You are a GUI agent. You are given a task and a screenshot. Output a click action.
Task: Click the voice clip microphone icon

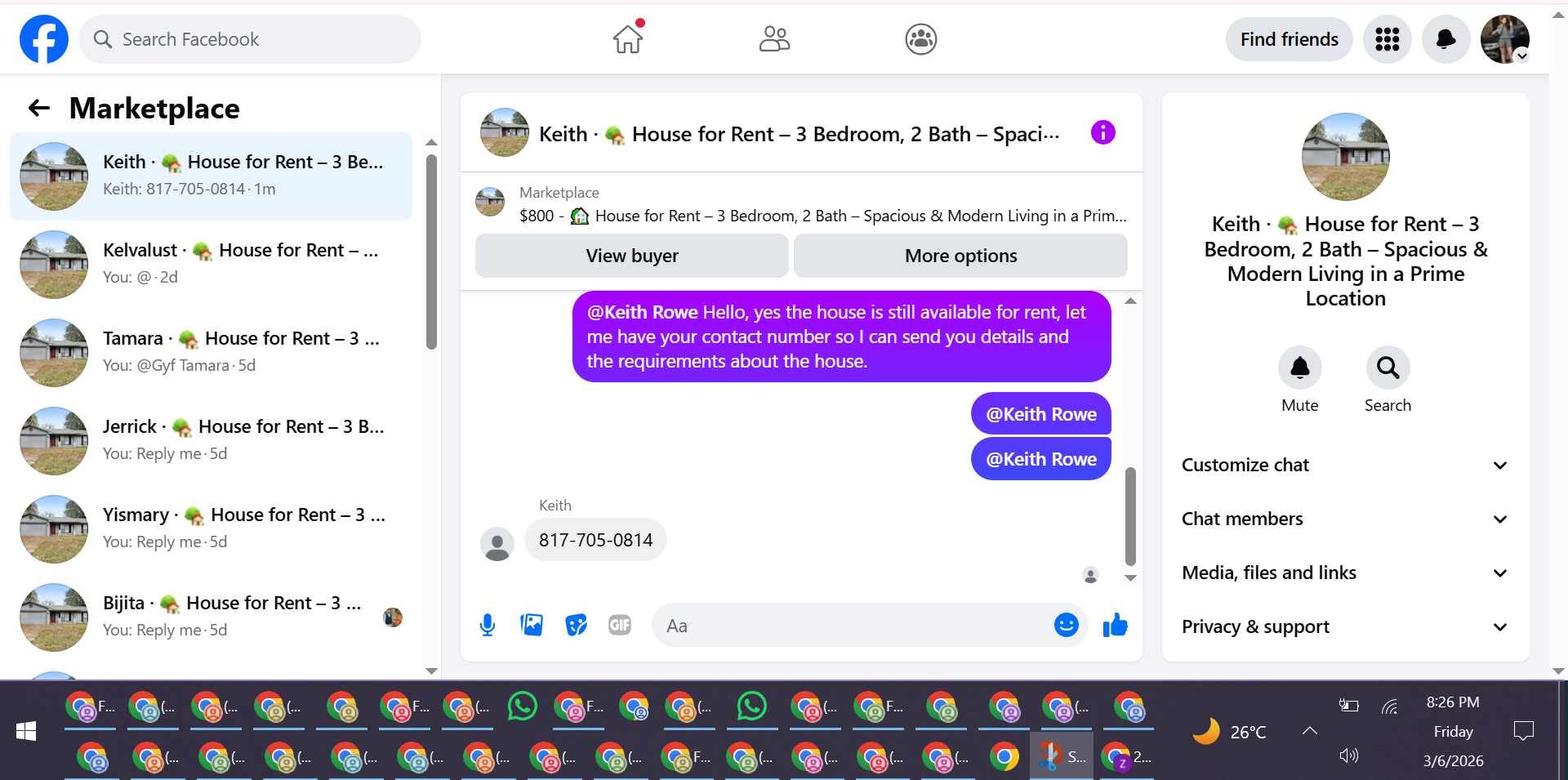(x=488, y=626)
